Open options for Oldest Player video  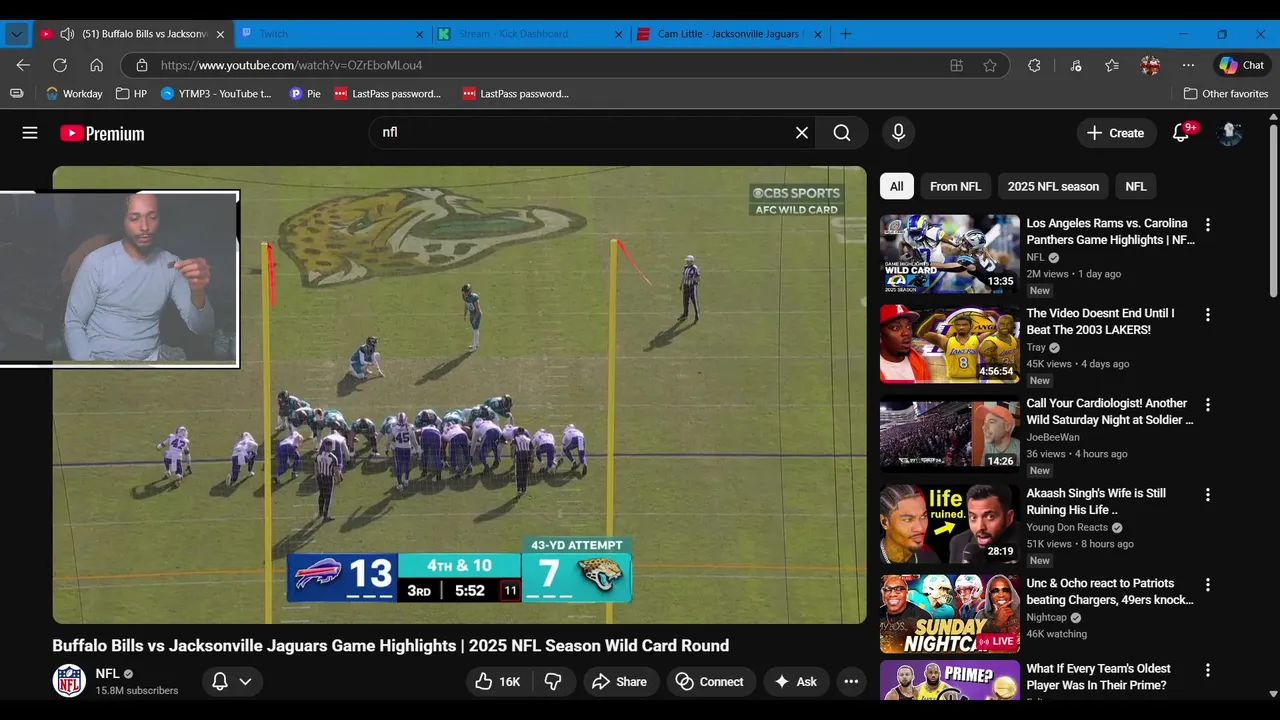click(x=1208, y=670)
